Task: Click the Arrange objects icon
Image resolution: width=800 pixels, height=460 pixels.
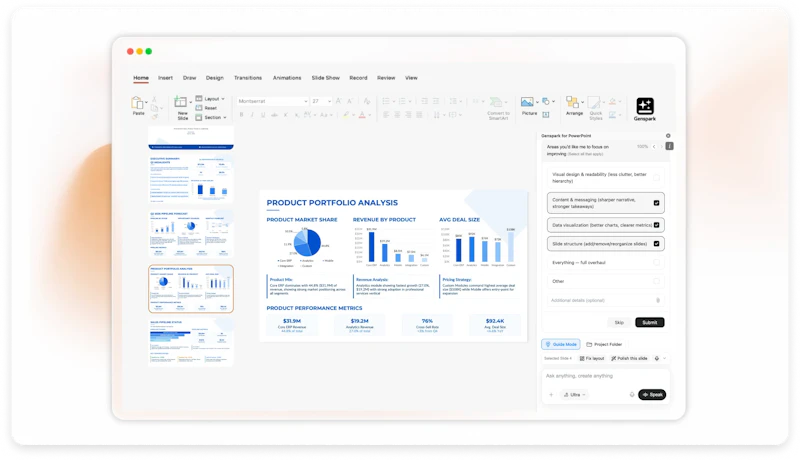Action: [x=572, y=102]
